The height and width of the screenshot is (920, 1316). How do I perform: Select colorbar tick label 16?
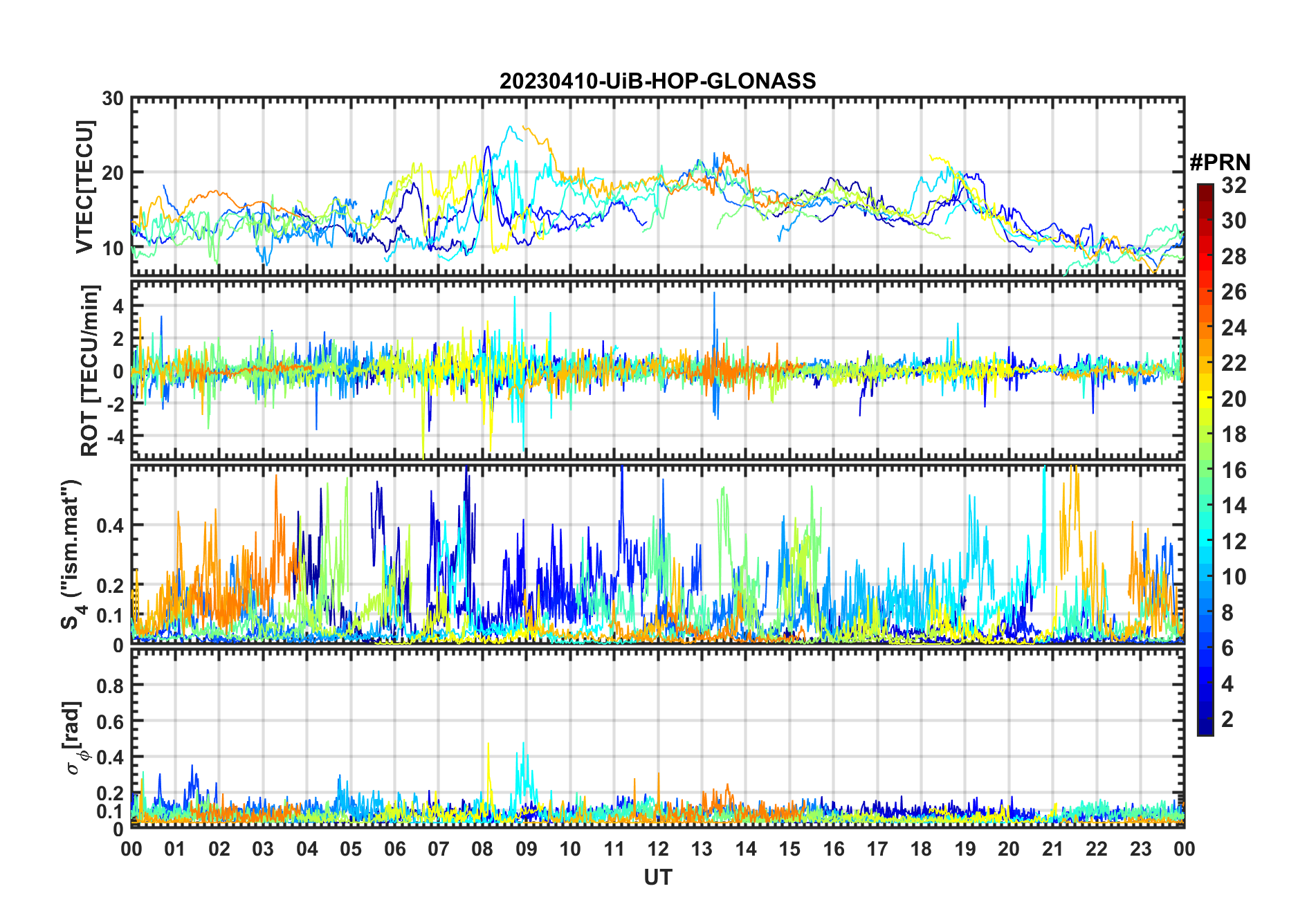click(1234, 470)
